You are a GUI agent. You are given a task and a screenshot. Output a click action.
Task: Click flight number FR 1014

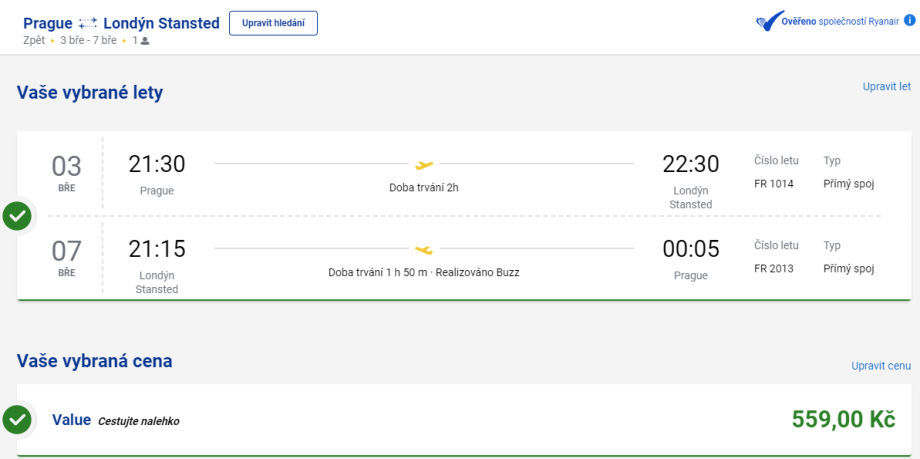tap(773, 183)
